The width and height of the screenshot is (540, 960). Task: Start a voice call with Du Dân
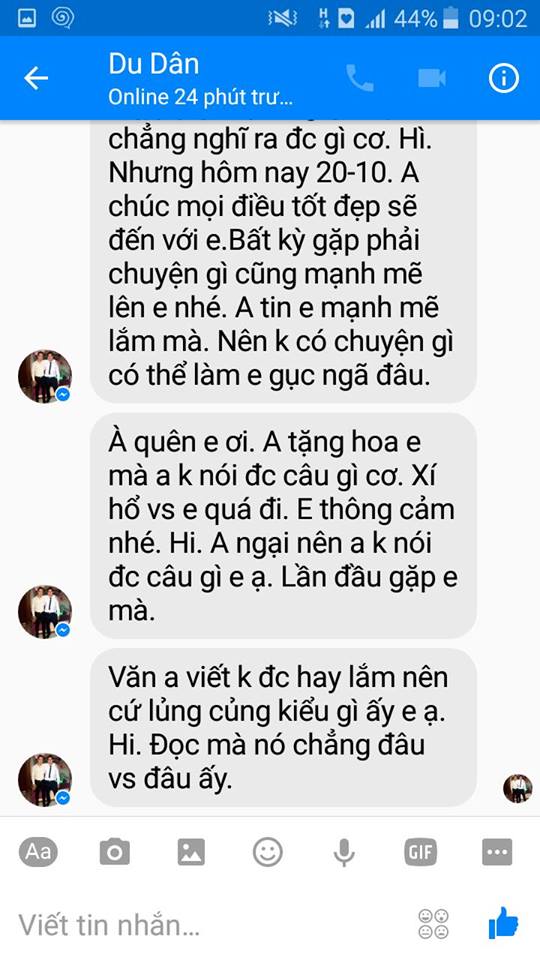[359, 78]
